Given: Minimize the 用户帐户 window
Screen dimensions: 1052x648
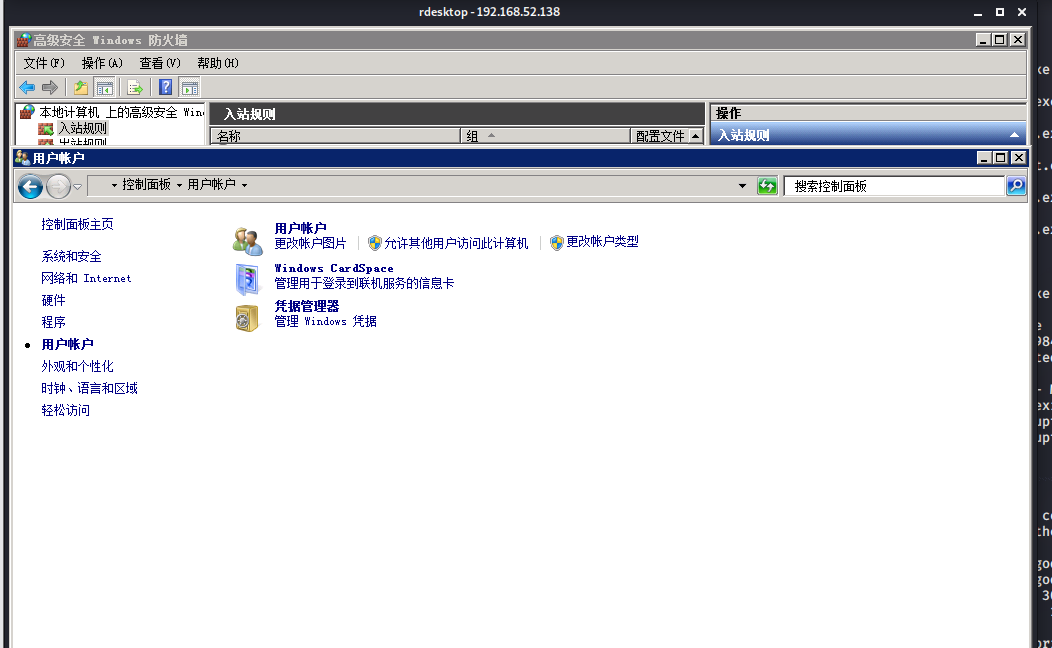Looking at the screenshot, I should tap(984, 158).
